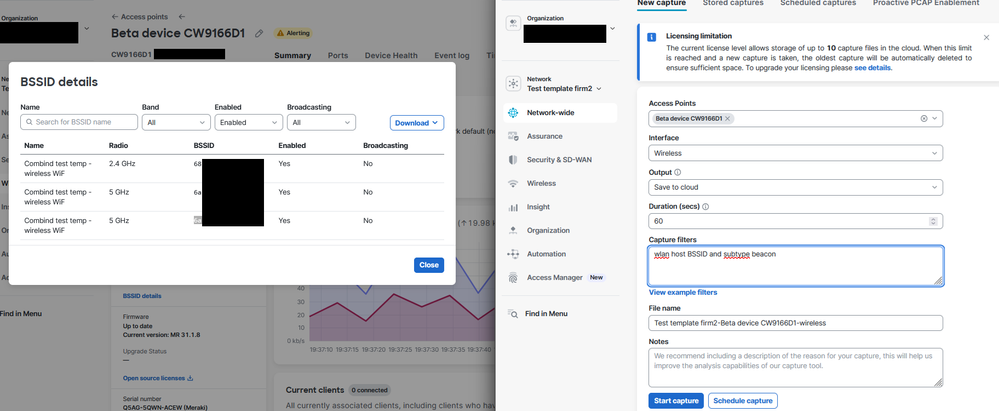999x411 pixels.
Task: Open the View example filters link
Action: [683, 293]
